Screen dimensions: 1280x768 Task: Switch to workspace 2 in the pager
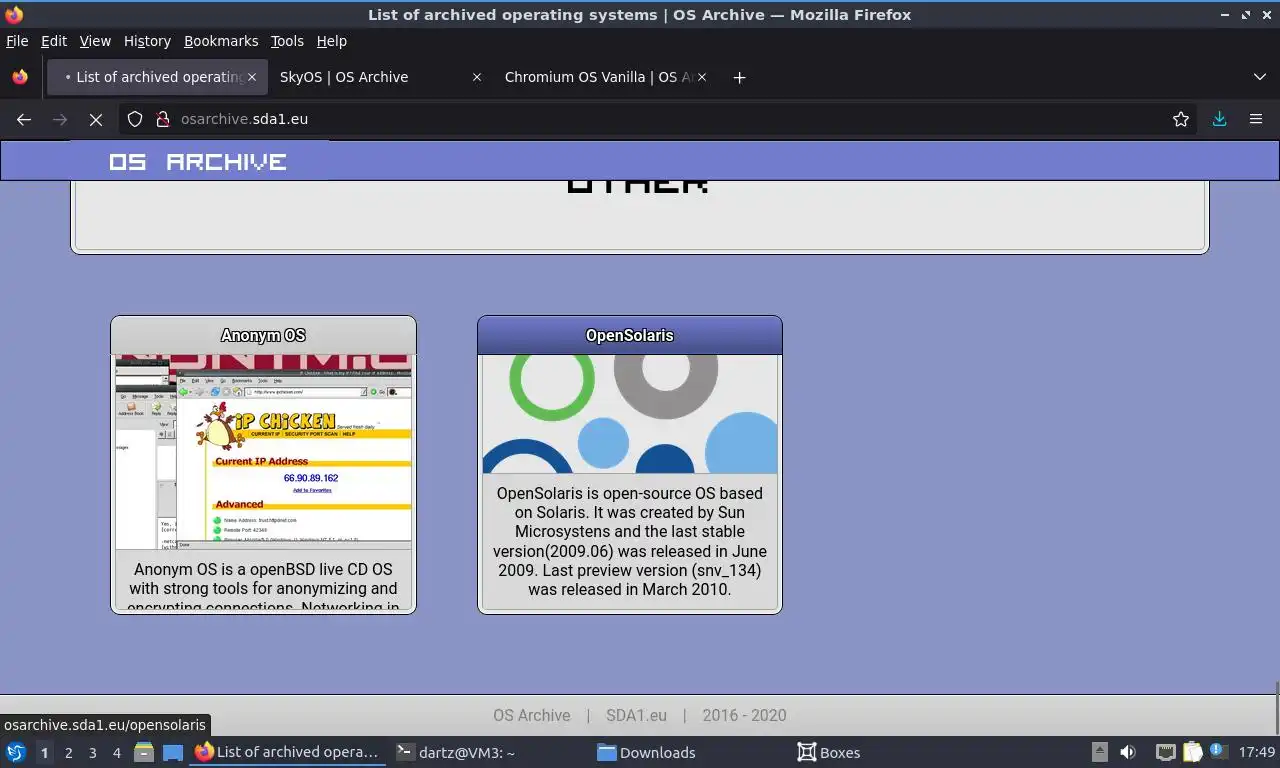click(x=68, y=752)
